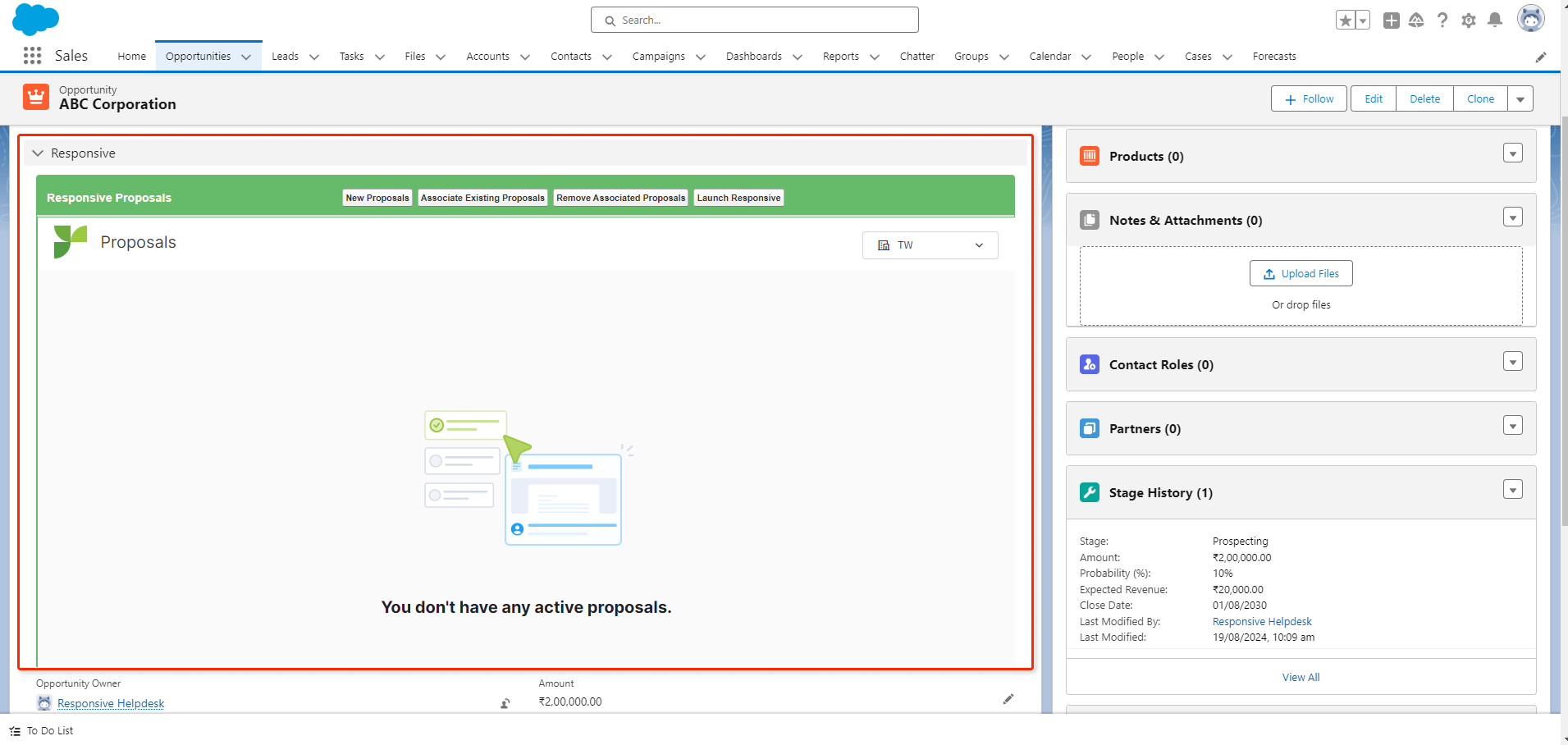
Task: Click the Launch Responsive button
Action: coord(738,198)
